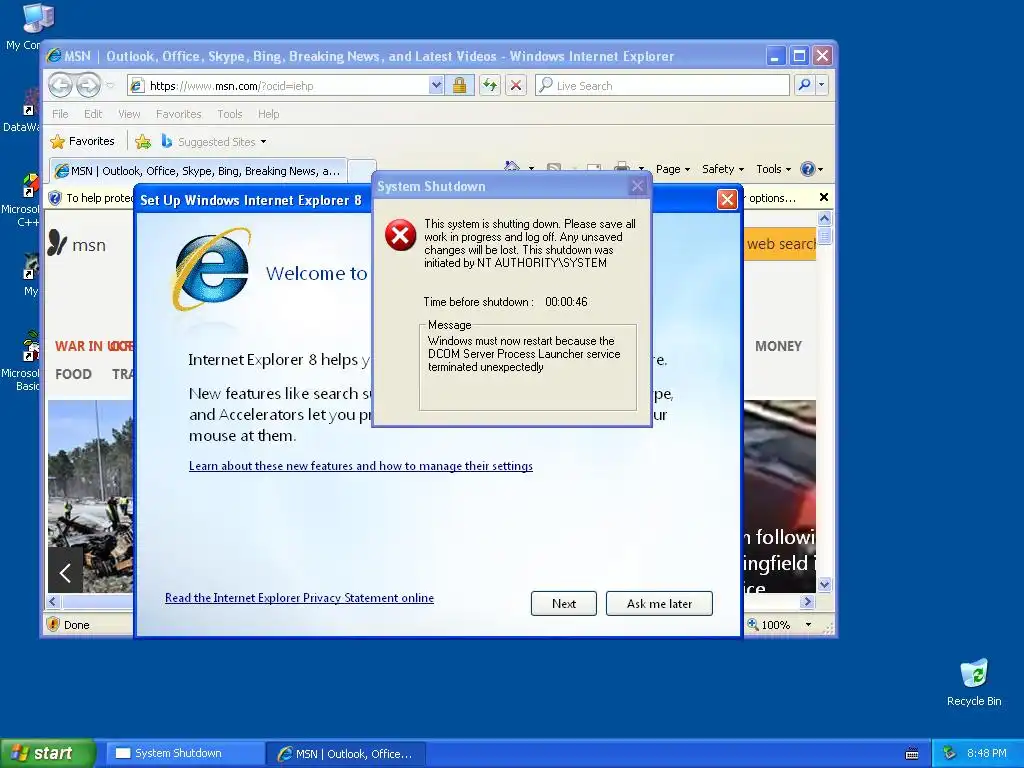Open the search provider dropdown arrow

coord(822,86)
